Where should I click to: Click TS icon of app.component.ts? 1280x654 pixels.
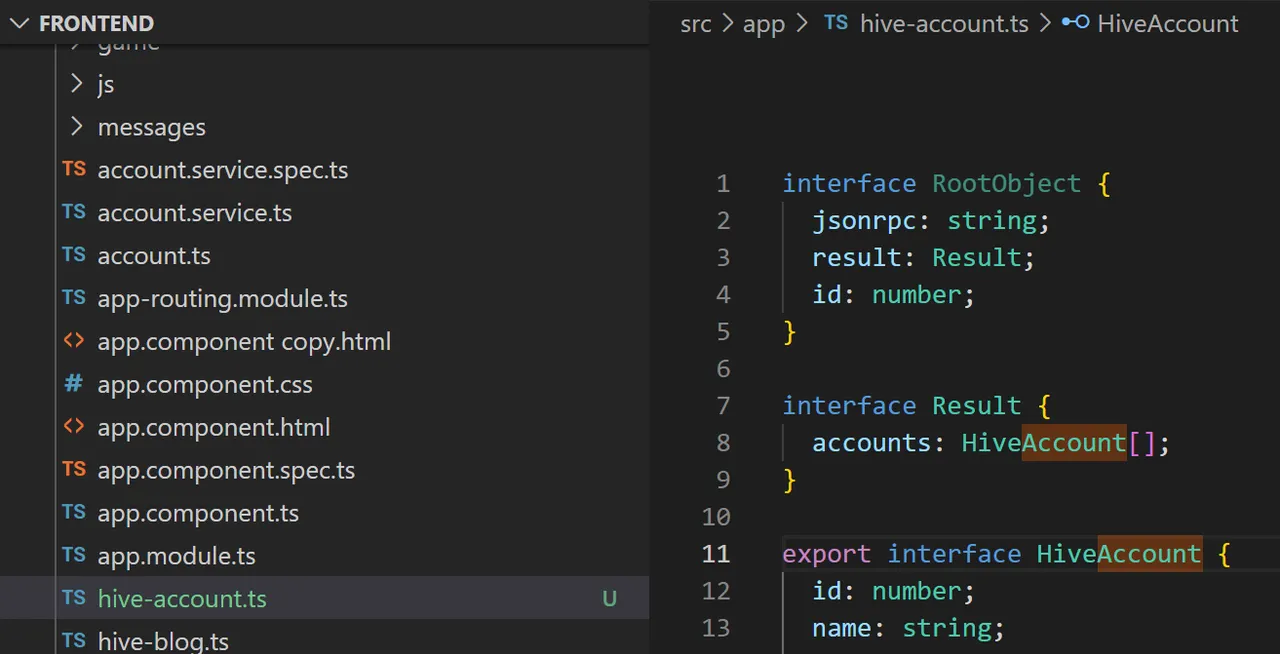coord(74,513)
